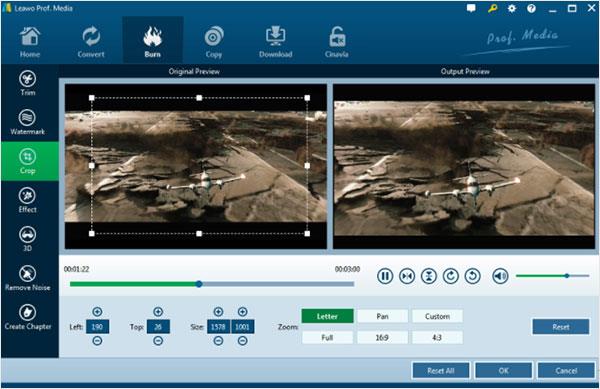Click the Left value input field
Image resolution: width=600 pixels, height=389 pixels.
point(98,327)
